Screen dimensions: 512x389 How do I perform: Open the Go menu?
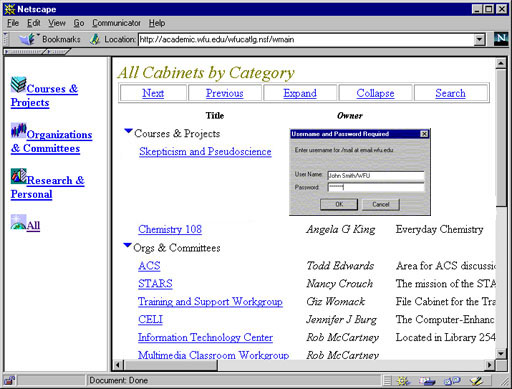point(79,23)
